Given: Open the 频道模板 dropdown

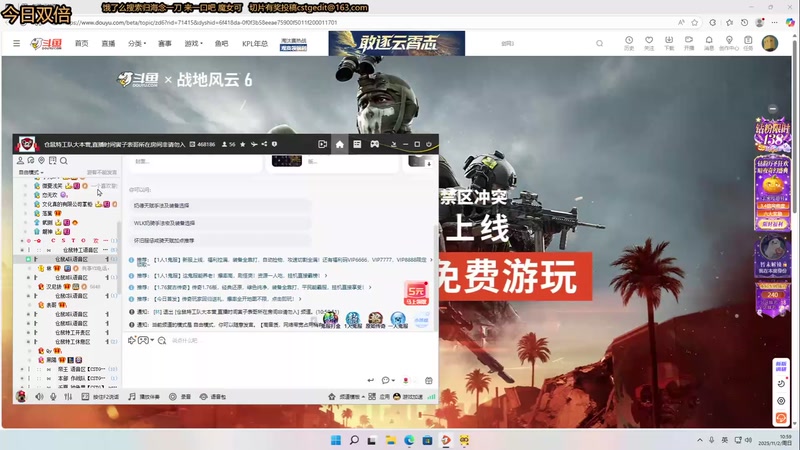Looking at the screenshot, I should point(346,396).
